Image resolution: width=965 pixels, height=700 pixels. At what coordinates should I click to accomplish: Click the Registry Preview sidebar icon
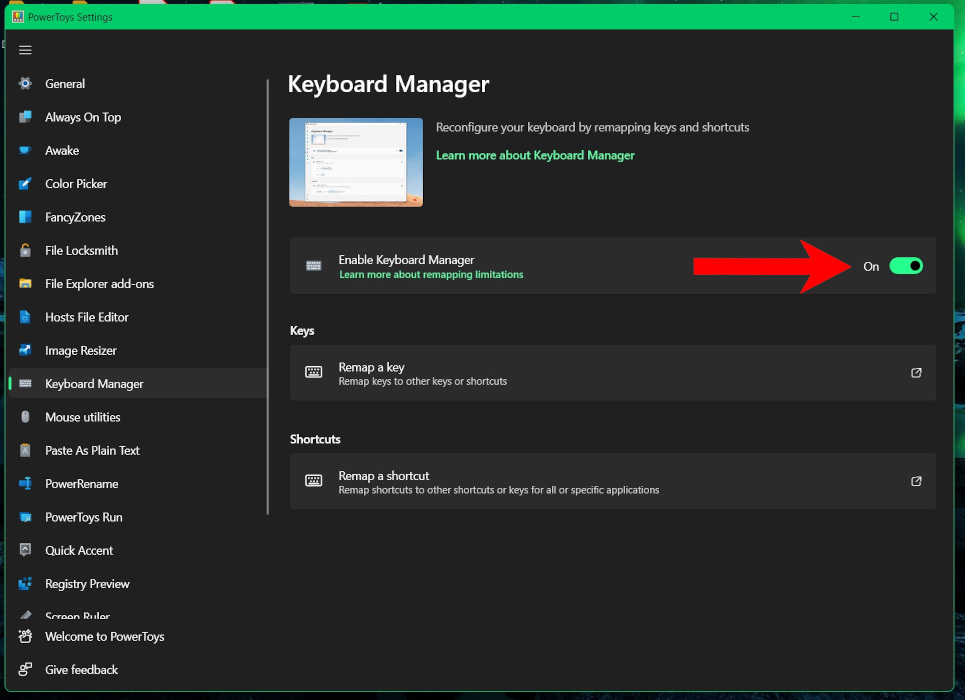[x=24, y=583]
